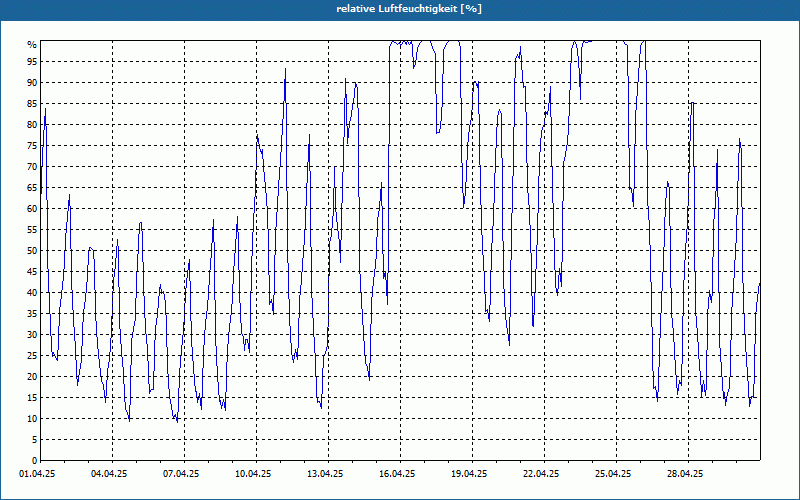Click the y-axis label 20
Viewport: 800px width, 500px height.
click(x=32, y=377)
